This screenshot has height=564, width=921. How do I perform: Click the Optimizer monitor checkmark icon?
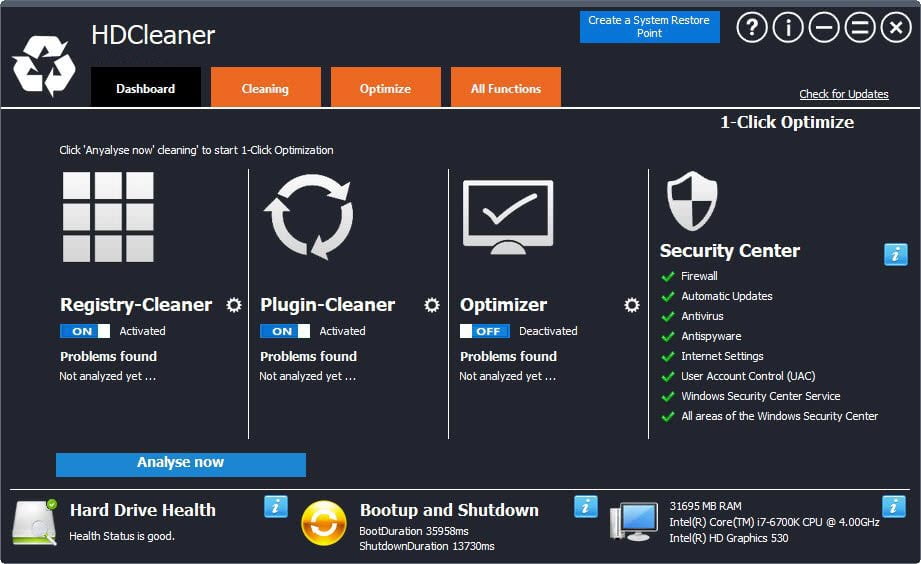tap(508, 217)
